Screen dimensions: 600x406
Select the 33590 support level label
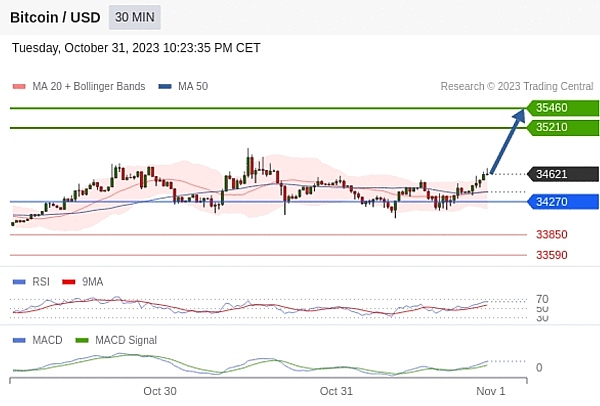(551, 255)
